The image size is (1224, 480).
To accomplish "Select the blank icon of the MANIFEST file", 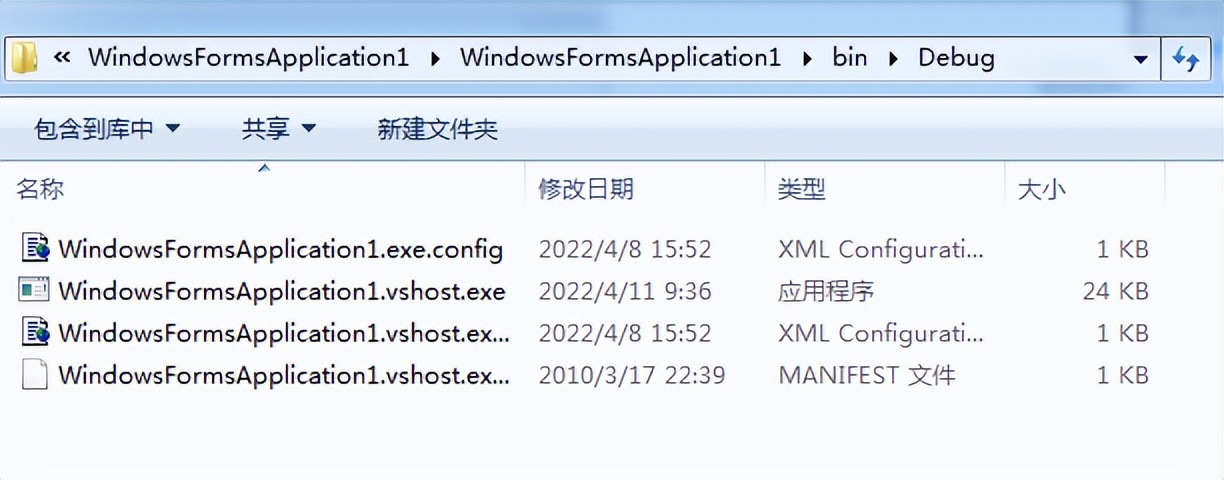I will pyautogui.click(x=35, y=375).
